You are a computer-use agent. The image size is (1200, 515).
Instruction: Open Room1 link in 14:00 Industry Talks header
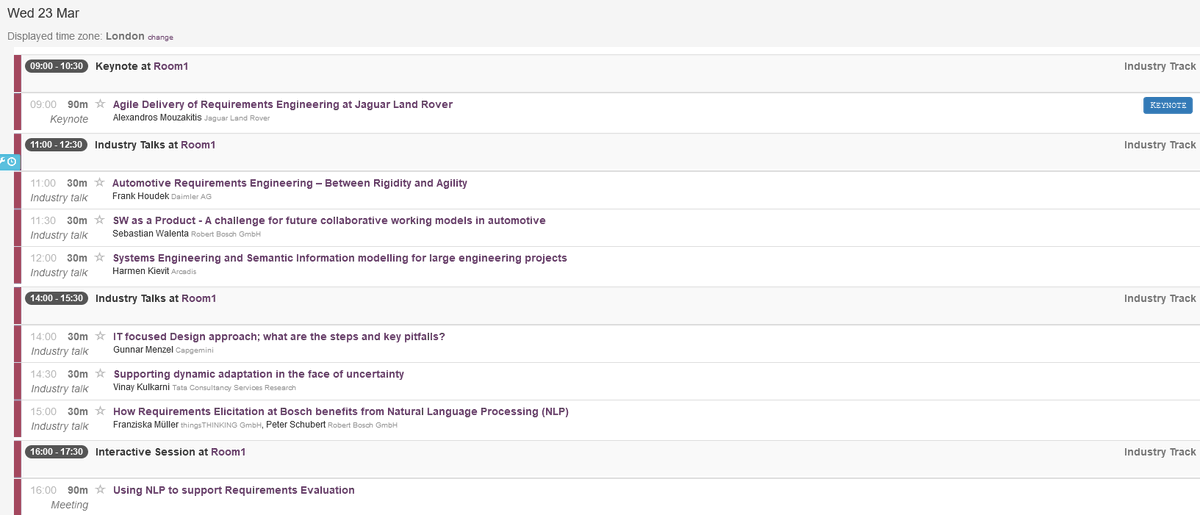click(x=198, y=298)
